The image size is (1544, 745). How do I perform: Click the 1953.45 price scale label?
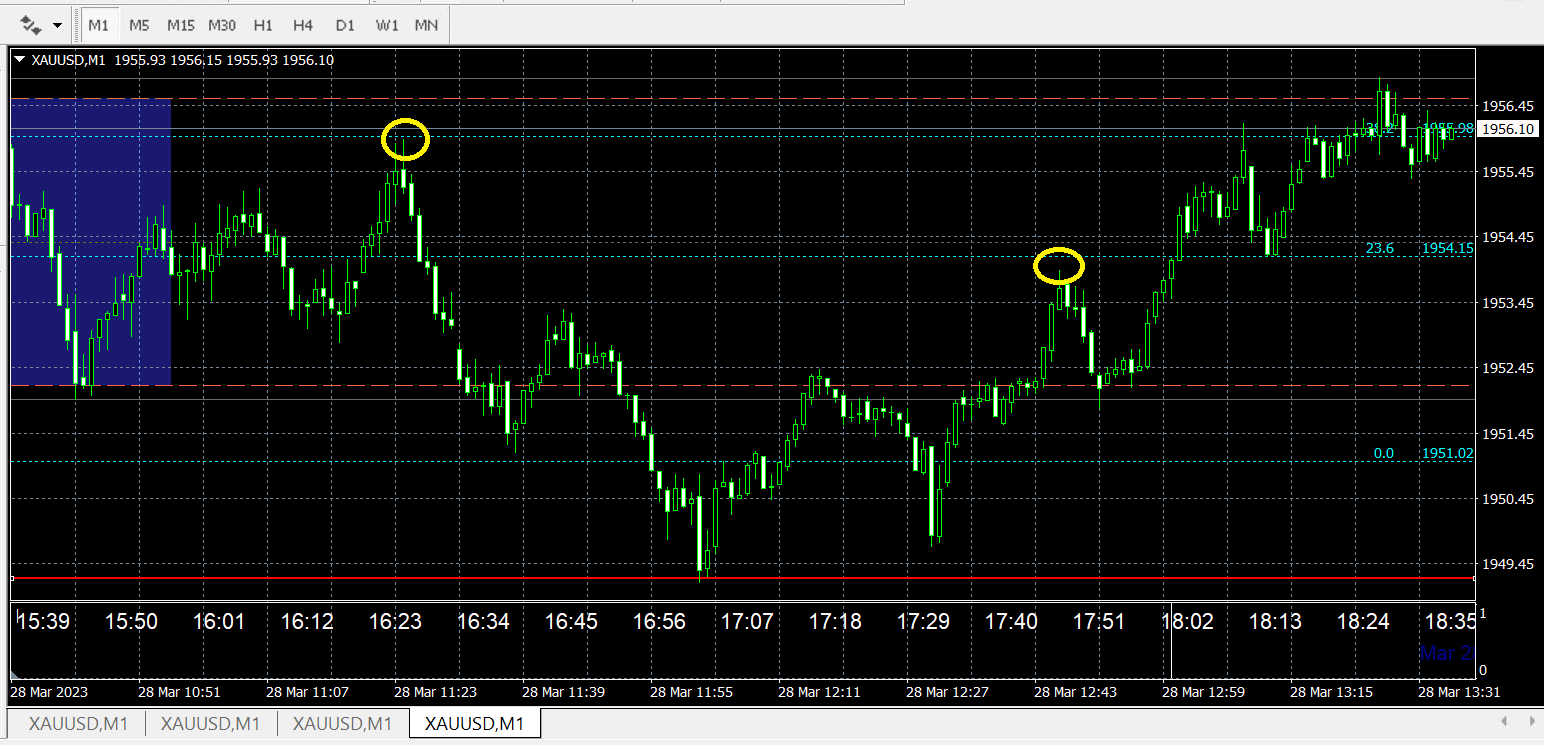click(x=1507, y=303)
